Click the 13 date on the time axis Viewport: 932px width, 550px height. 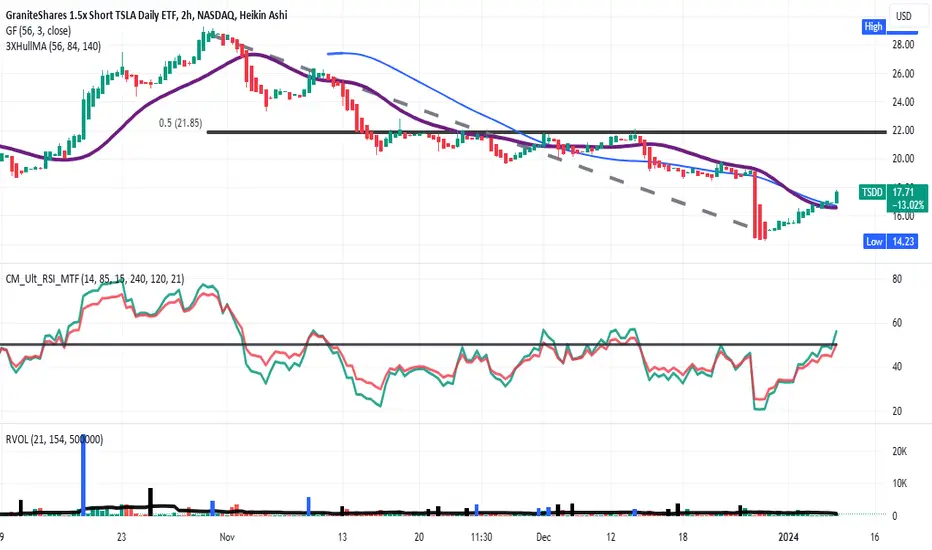coord(342,537)
